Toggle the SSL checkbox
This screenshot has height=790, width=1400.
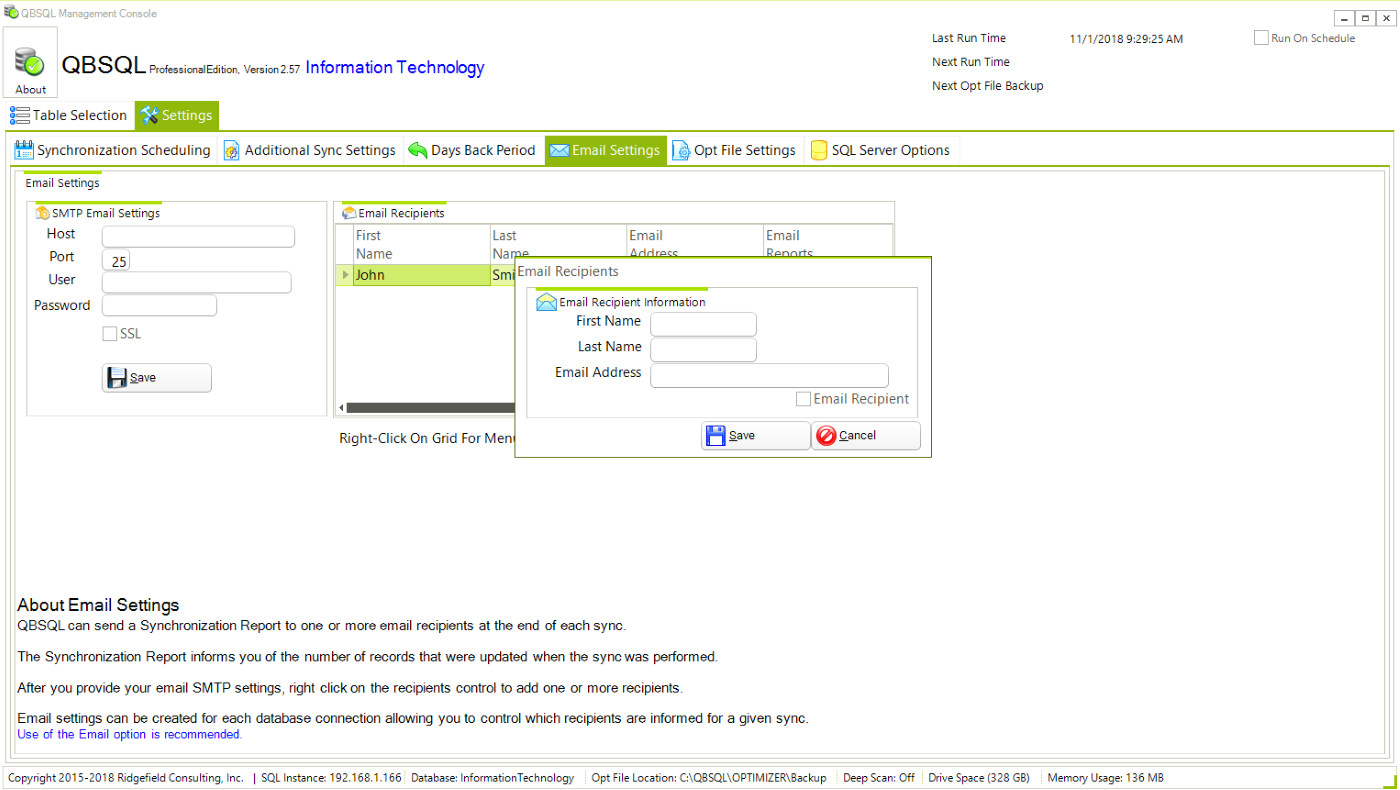(x=110, y=334)
